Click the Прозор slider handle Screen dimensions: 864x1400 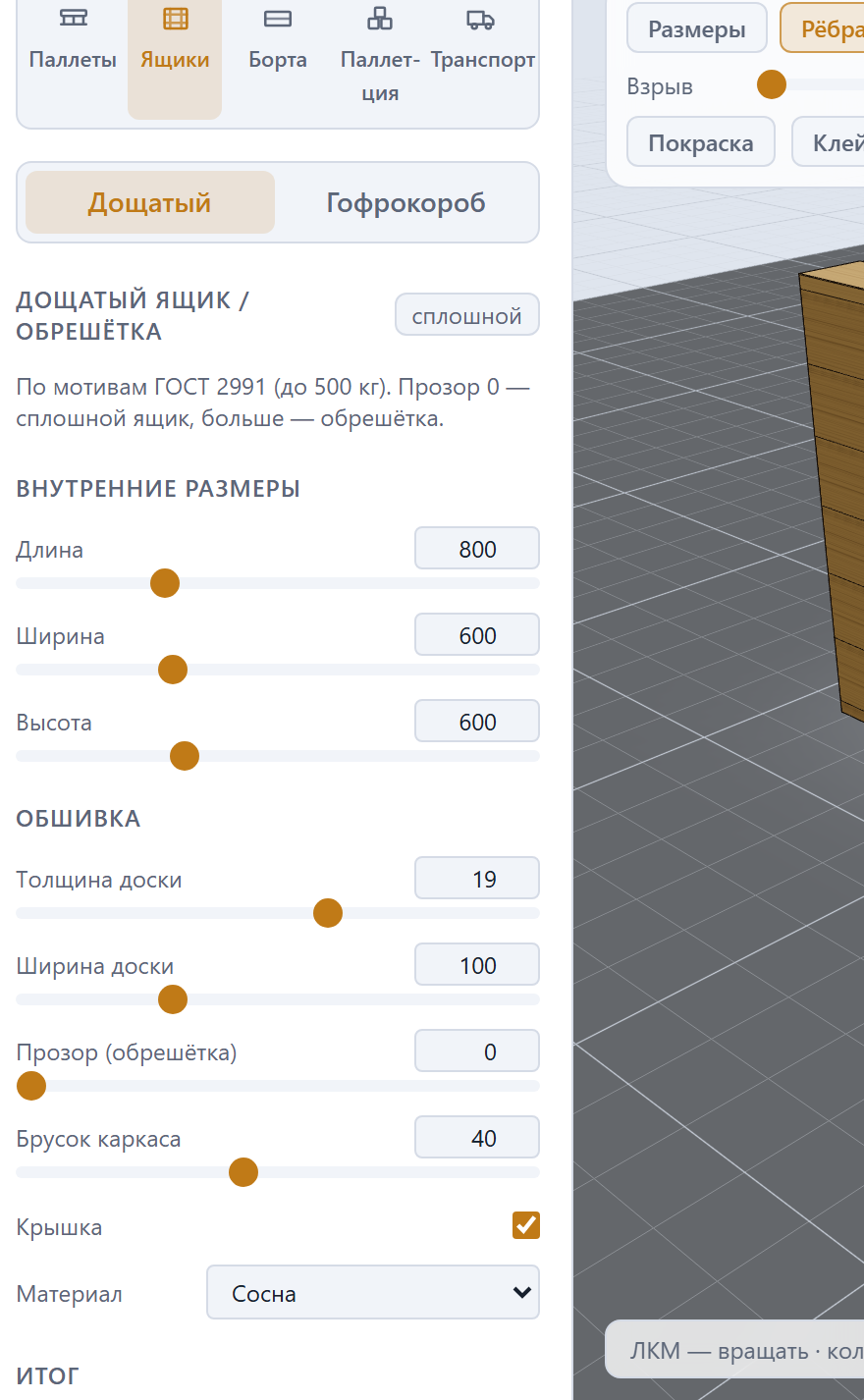pyautogui.click(x=31, y=1086)
